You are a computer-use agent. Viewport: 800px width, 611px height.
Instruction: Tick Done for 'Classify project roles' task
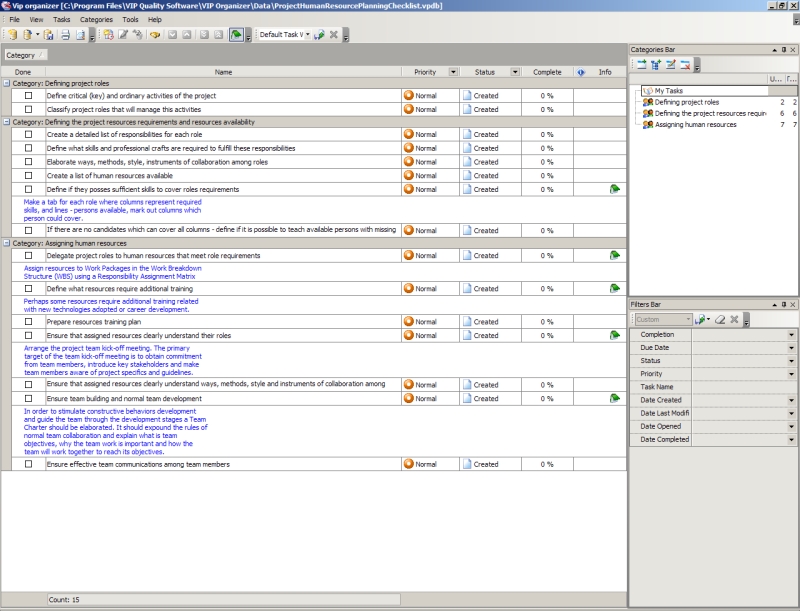29,110
